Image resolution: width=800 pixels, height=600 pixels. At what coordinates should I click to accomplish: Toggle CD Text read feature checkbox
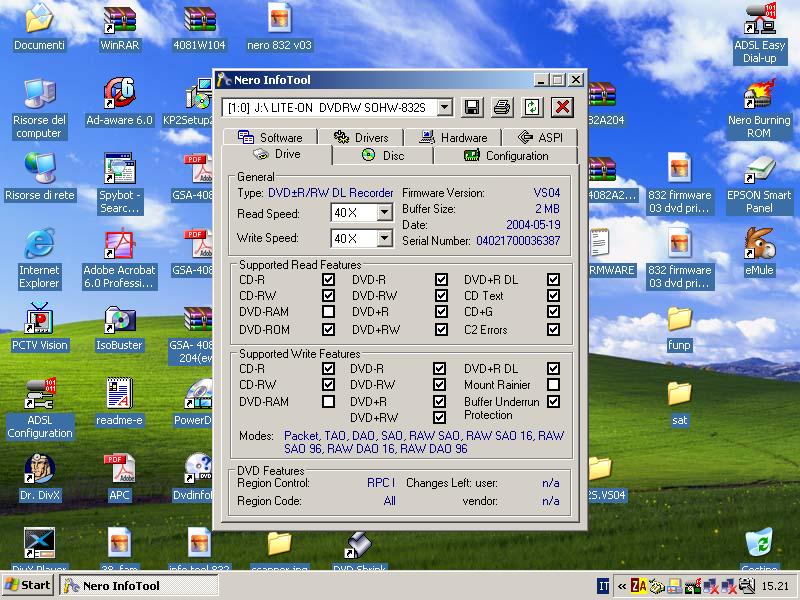point(554,295)
